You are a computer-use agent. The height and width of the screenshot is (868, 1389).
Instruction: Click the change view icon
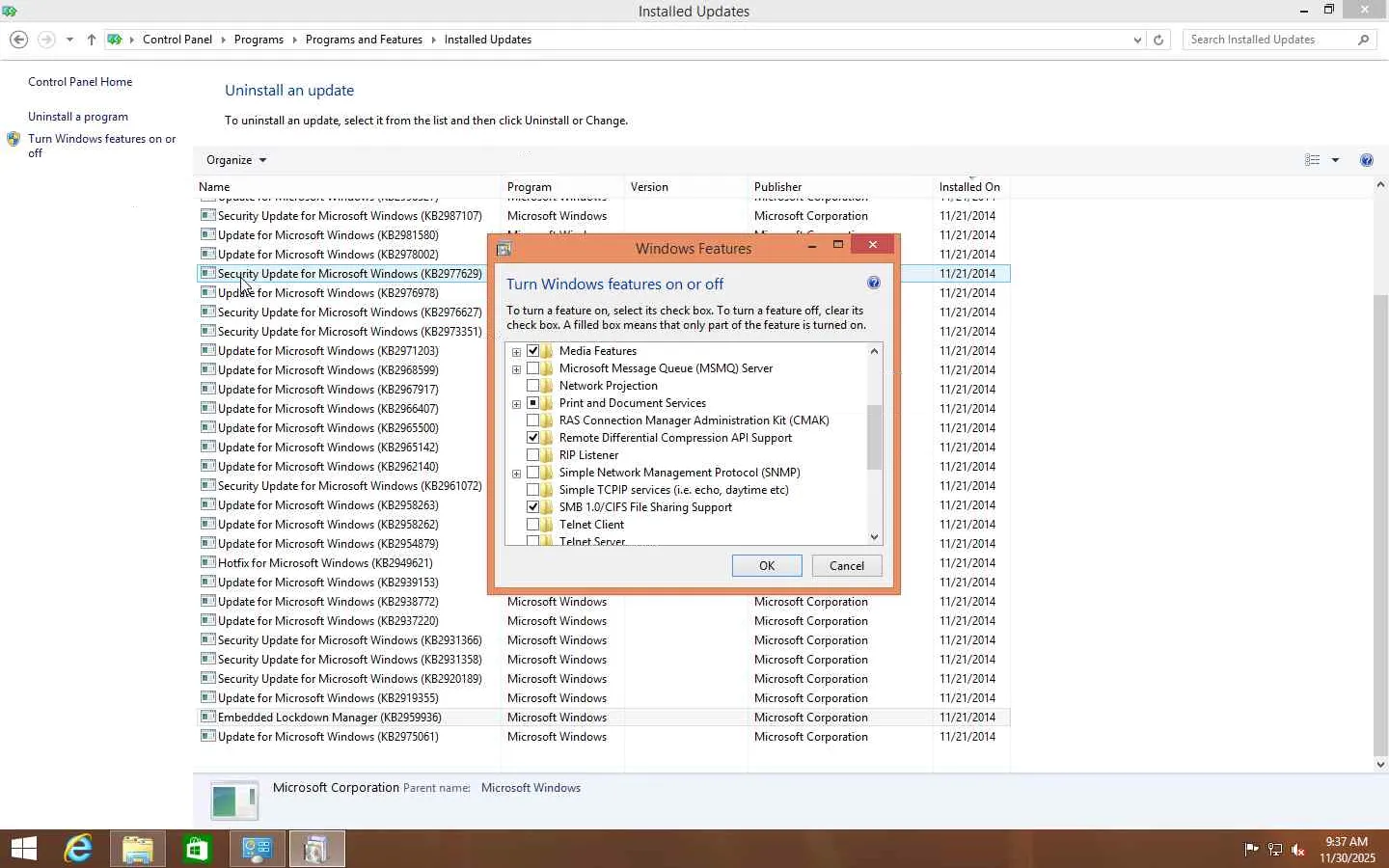pos(1313,160)
